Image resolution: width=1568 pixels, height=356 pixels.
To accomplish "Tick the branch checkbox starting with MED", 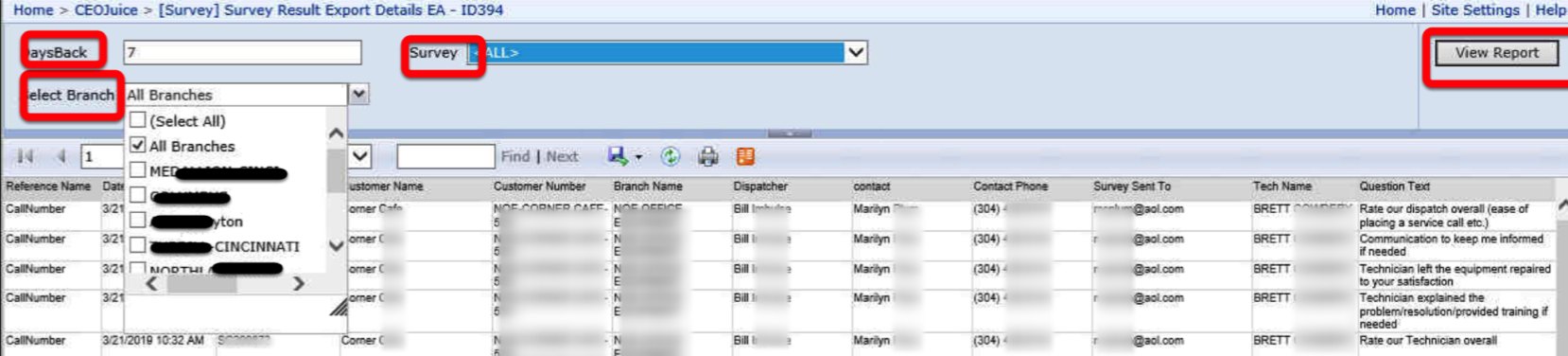I will pos(138,170).
